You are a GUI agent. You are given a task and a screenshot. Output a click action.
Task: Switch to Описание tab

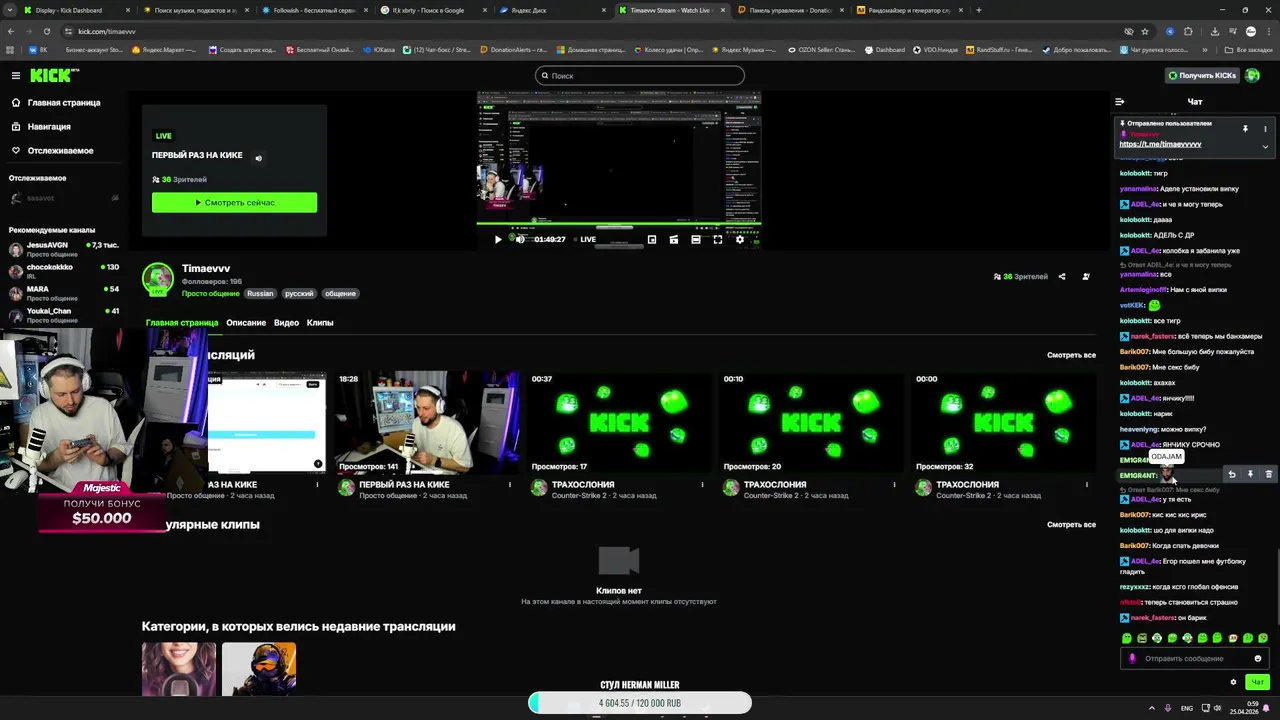point(246,322)
